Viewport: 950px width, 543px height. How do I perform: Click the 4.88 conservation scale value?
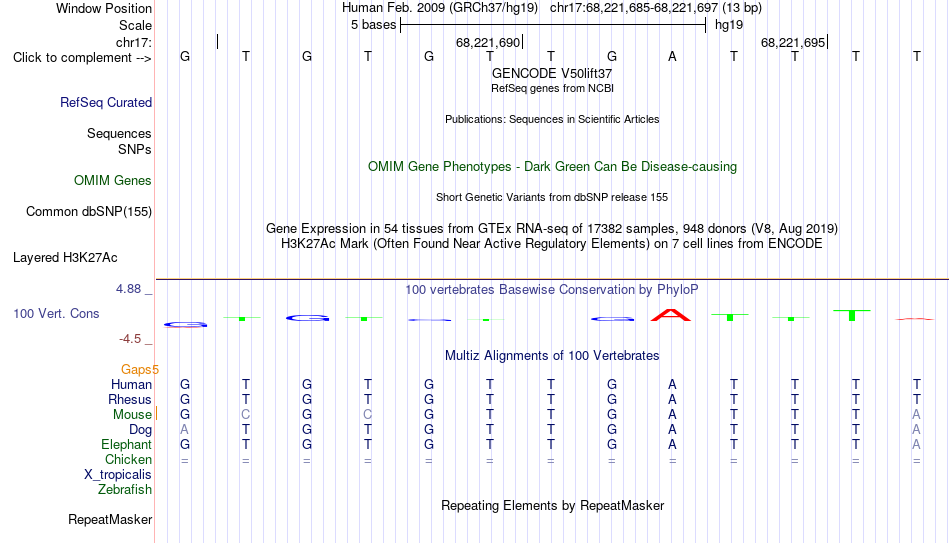coord(128,289)
